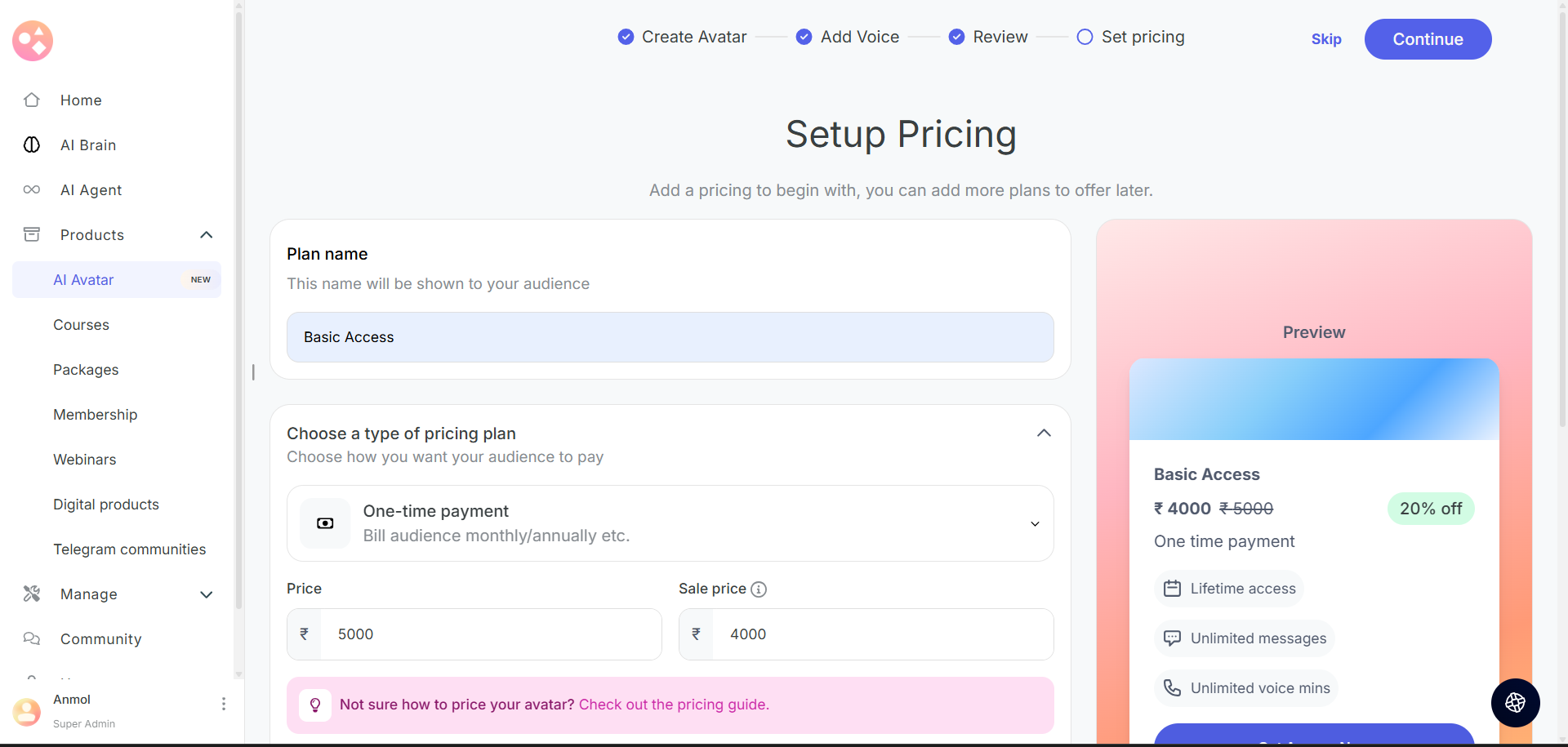Click the app logo at top left
Viewport: 1568px width, 747px height.
tap(33, 41)
